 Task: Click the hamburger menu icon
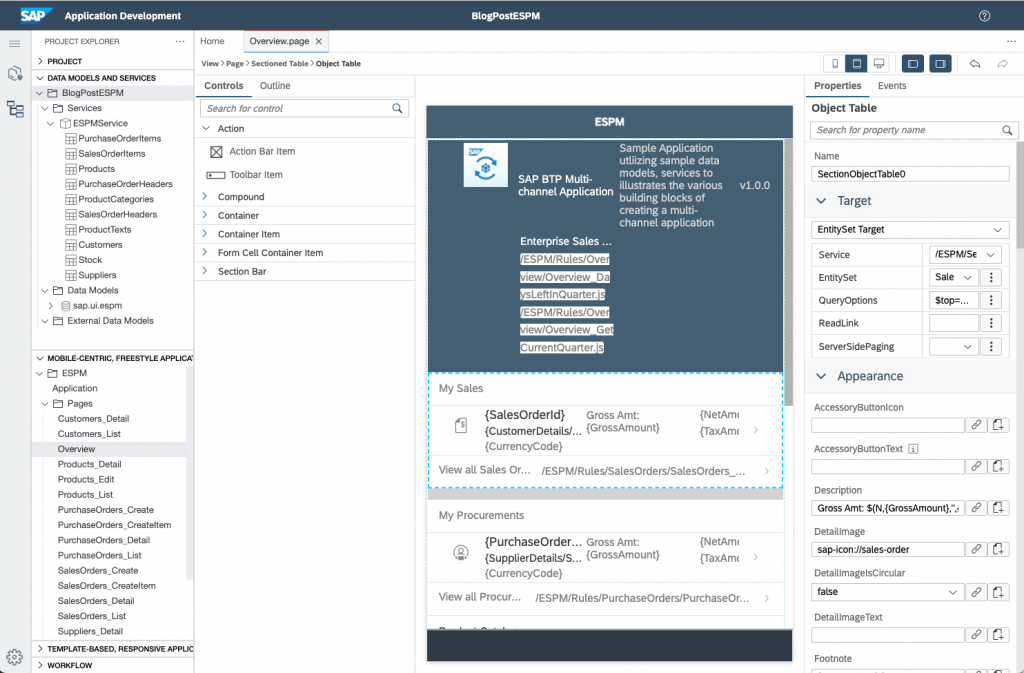[x=14, y=44]
